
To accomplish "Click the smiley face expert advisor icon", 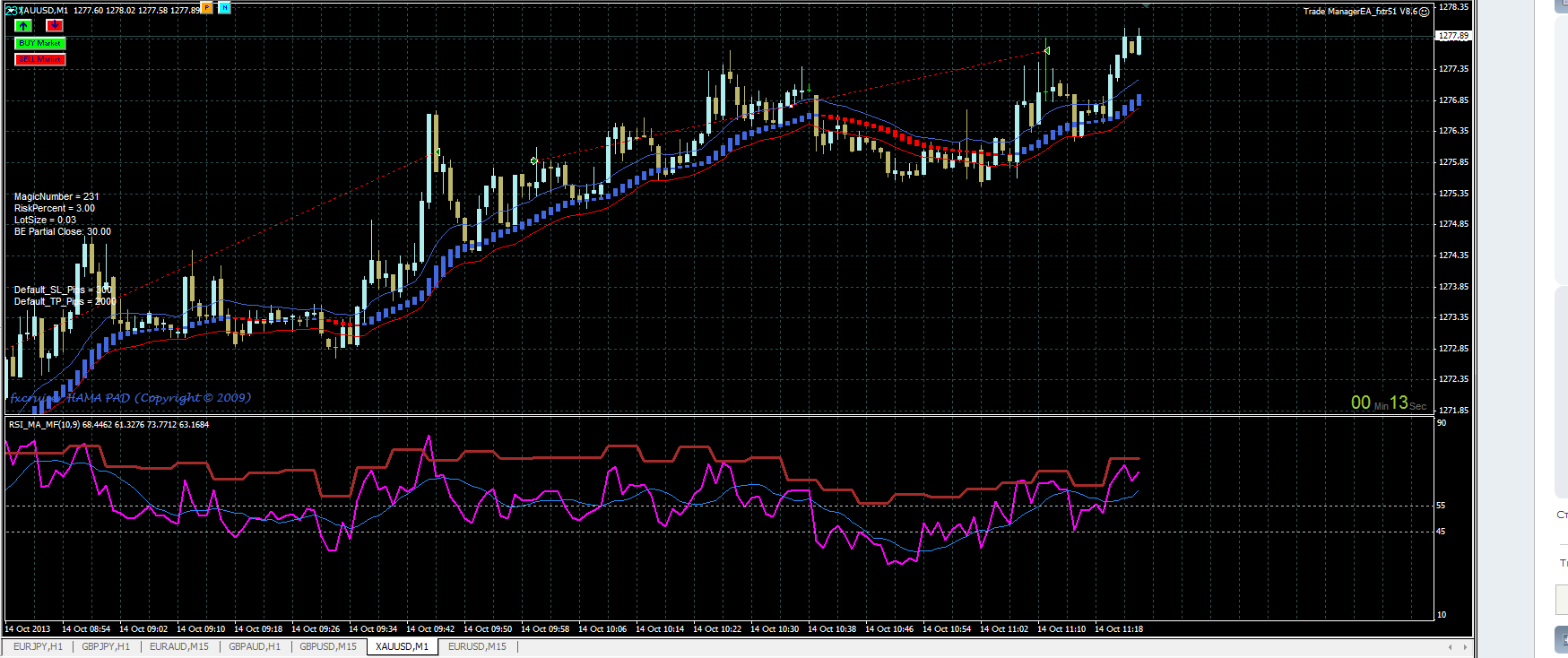I will pos(1425,12).
